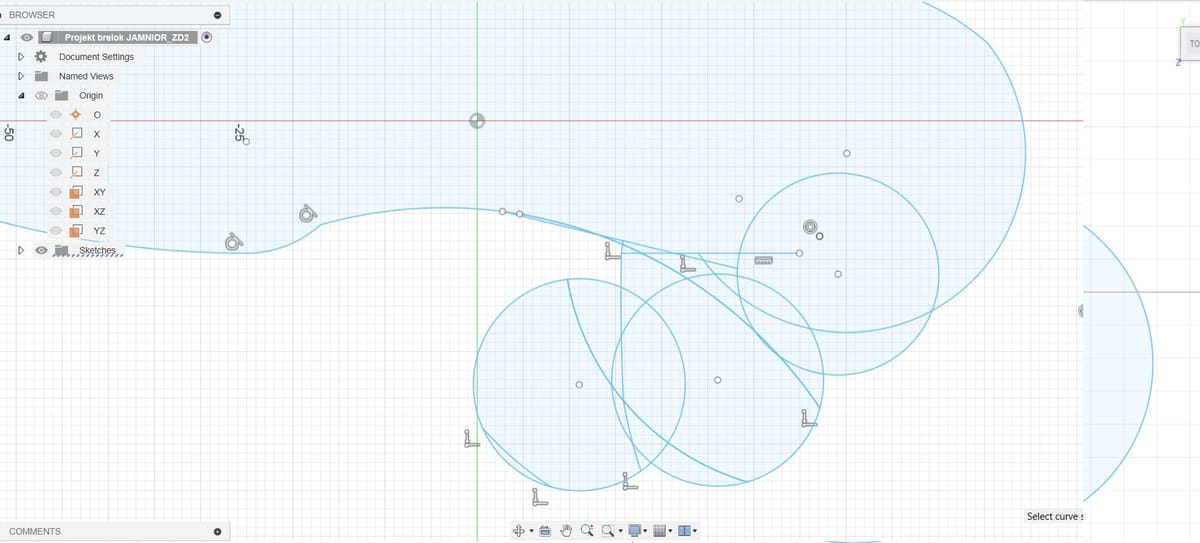The image size is (1200, 543).
Task: Click center point of upper right circle
Action: point(838,274)
